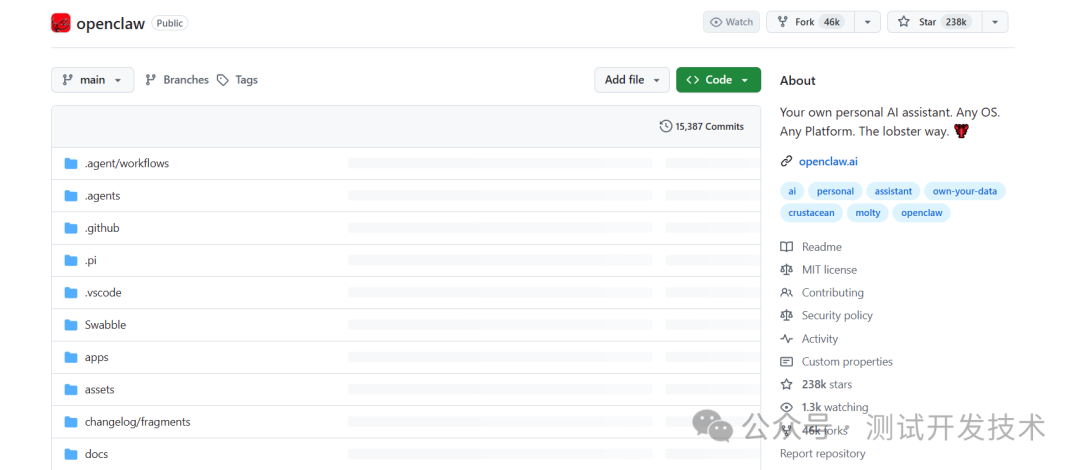
Task: Open the Add file dropdown
Action: coord(632,80)
